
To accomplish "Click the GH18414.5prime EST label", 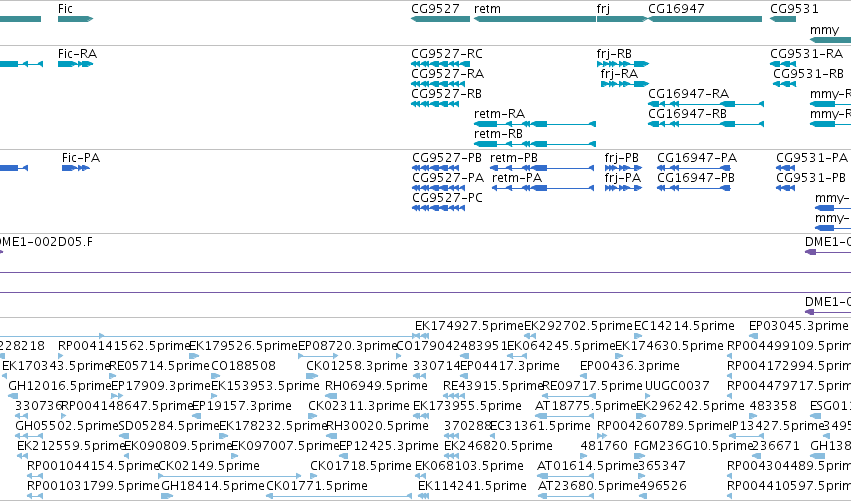I will [x=213, y=486].
